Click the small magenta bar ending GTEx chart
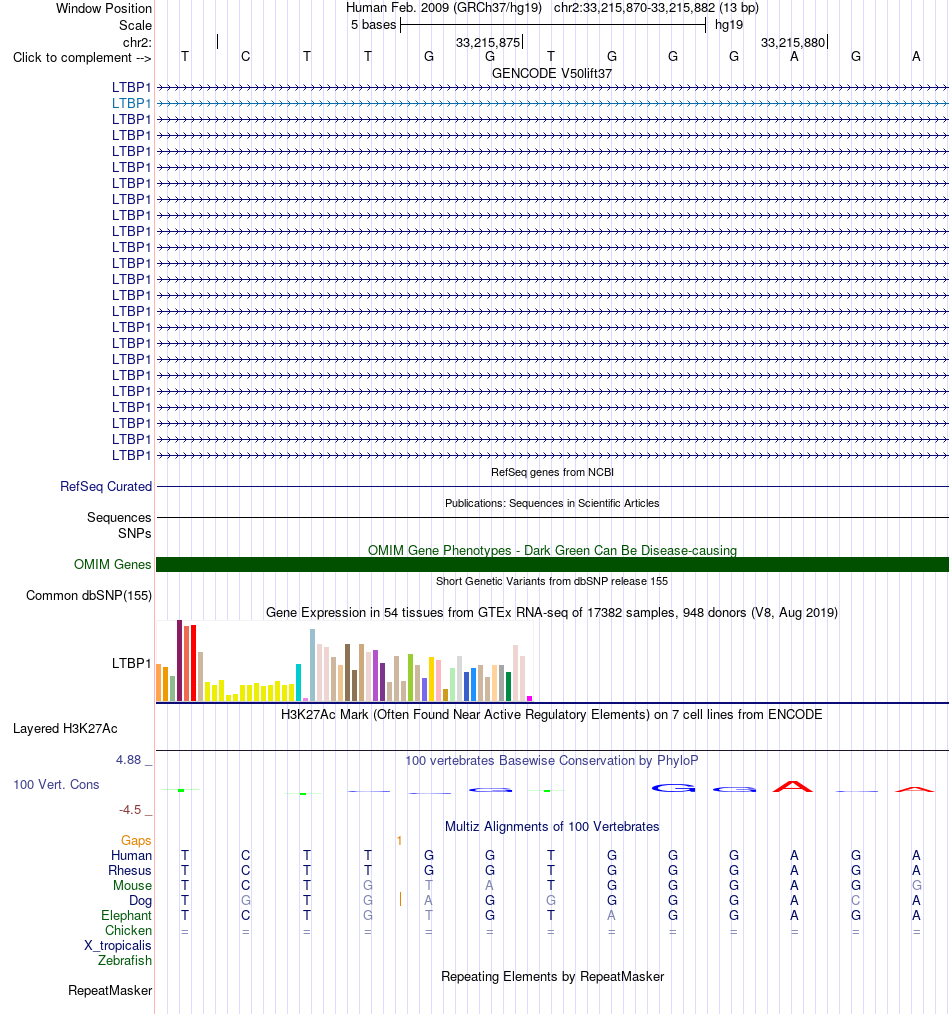 coord(530,698)
